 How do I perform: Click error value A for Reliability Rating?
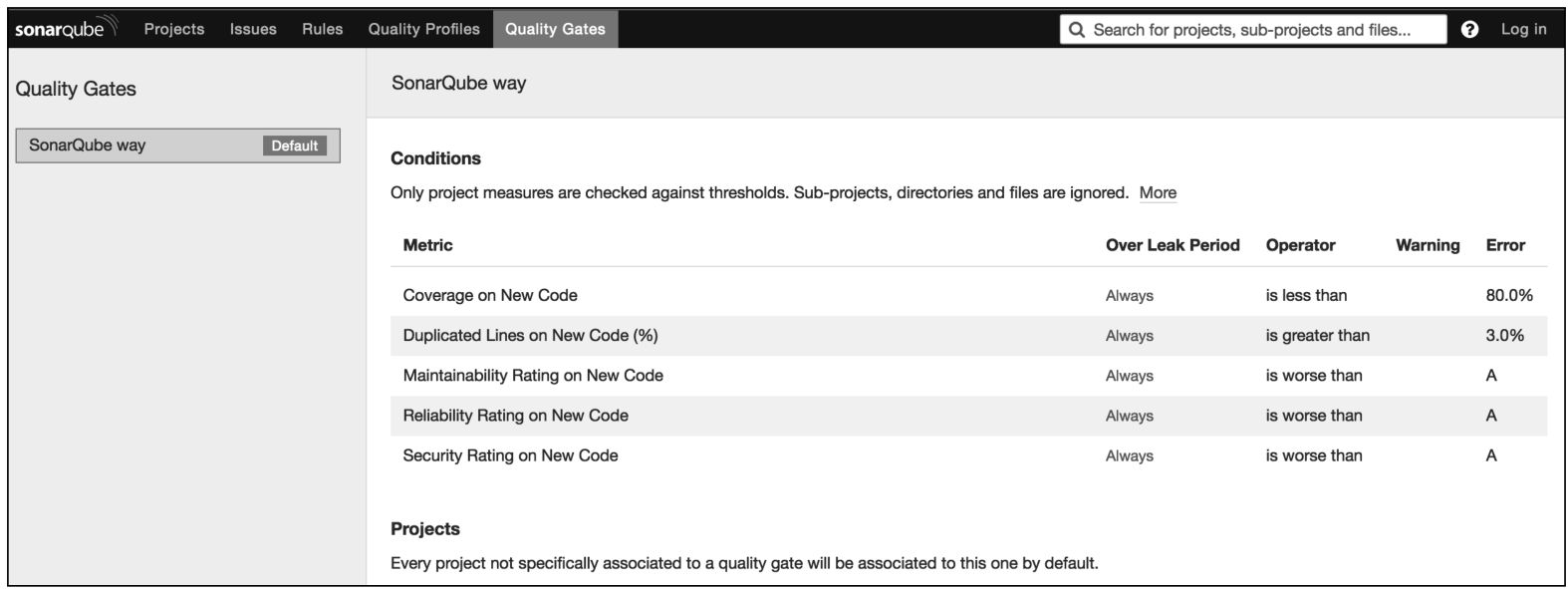(x=1491, y=415)
